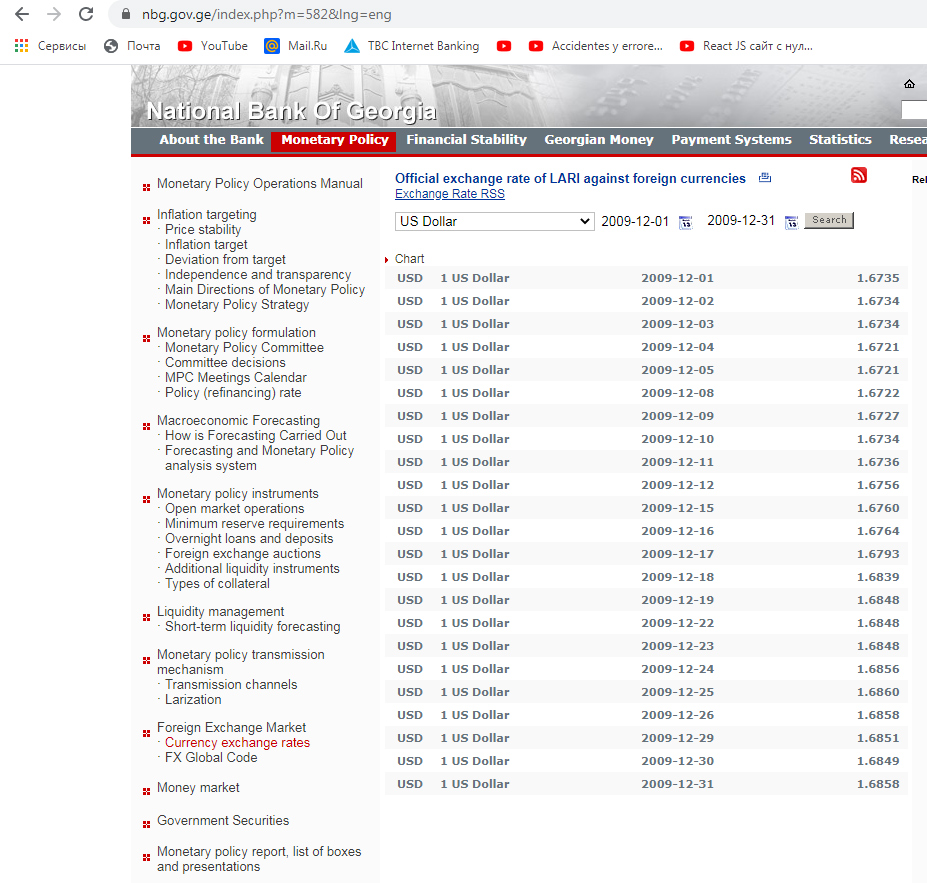
Task: Go back using the browser back arrow
Action: pos(22,15)
